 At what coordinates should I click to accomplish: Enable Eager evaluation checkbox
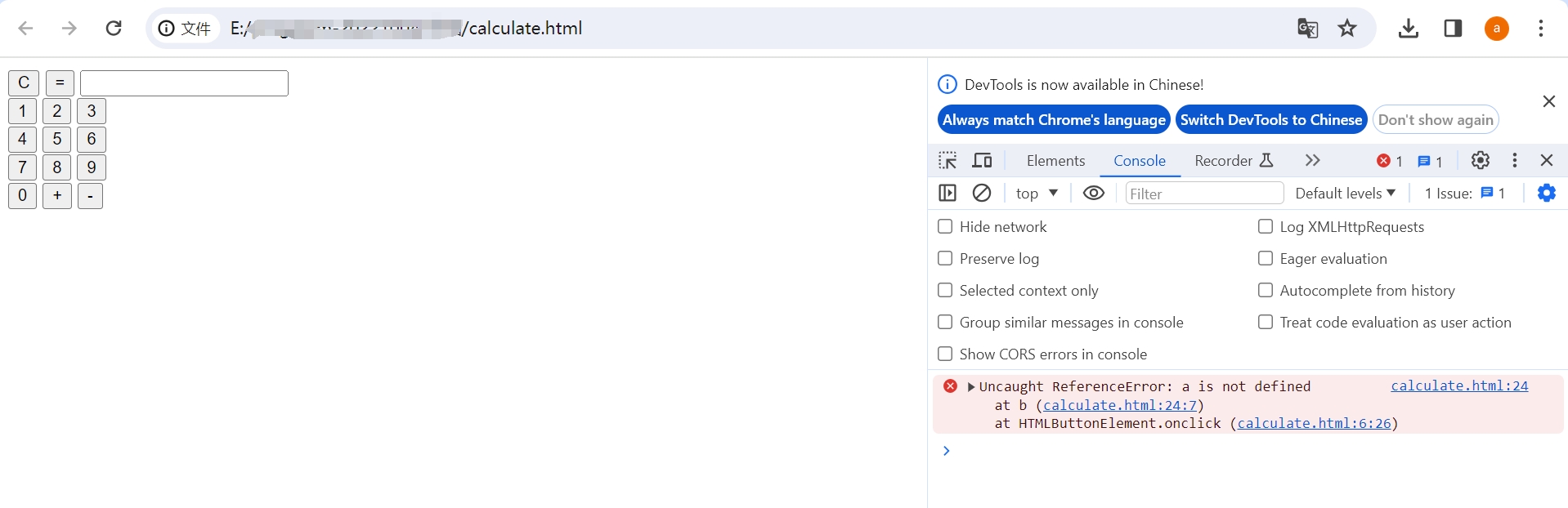(x=1266, y=259)
